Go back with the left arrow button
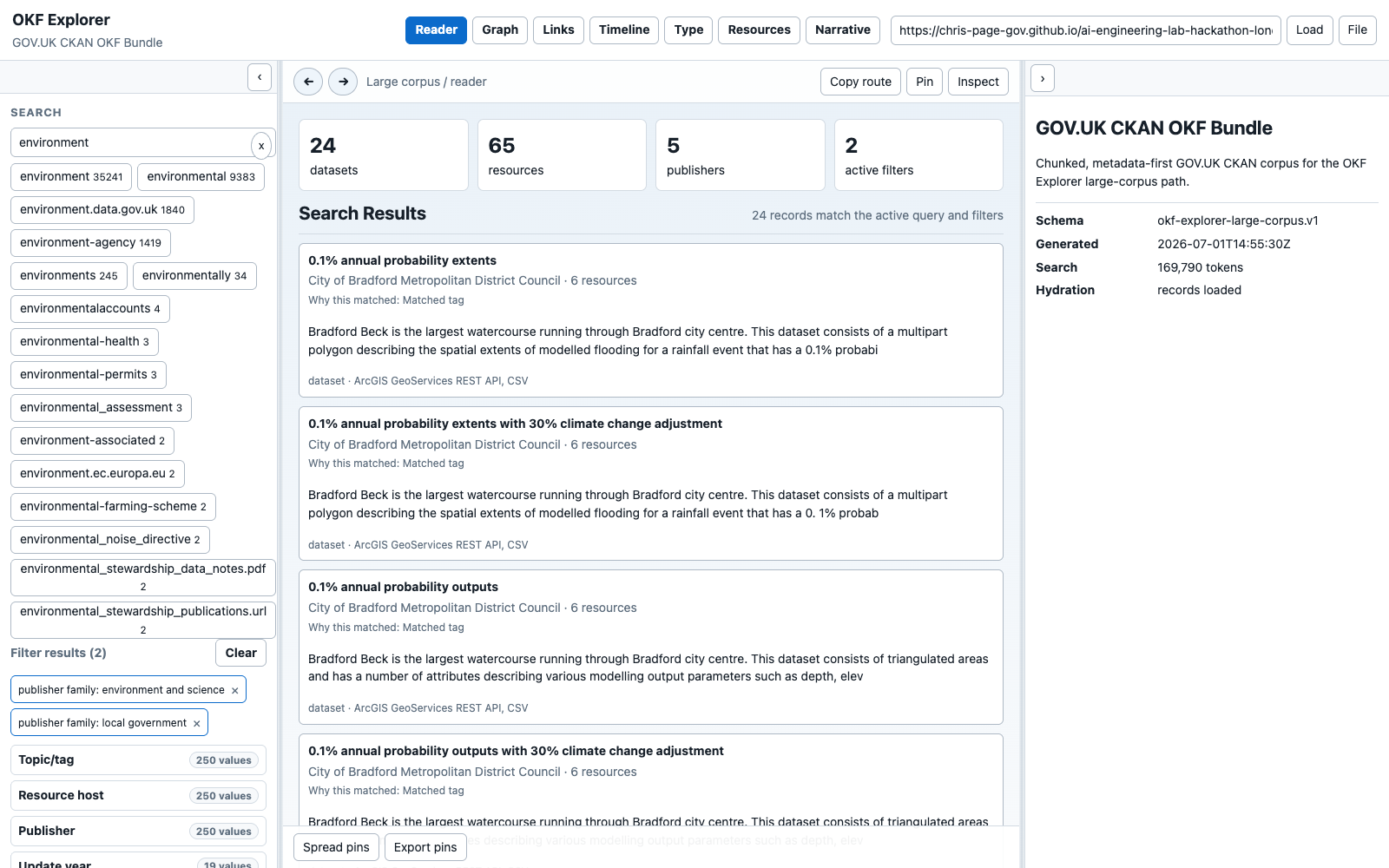The height and width of the screenshot is (868, 1389). click(x=308, y=82)
